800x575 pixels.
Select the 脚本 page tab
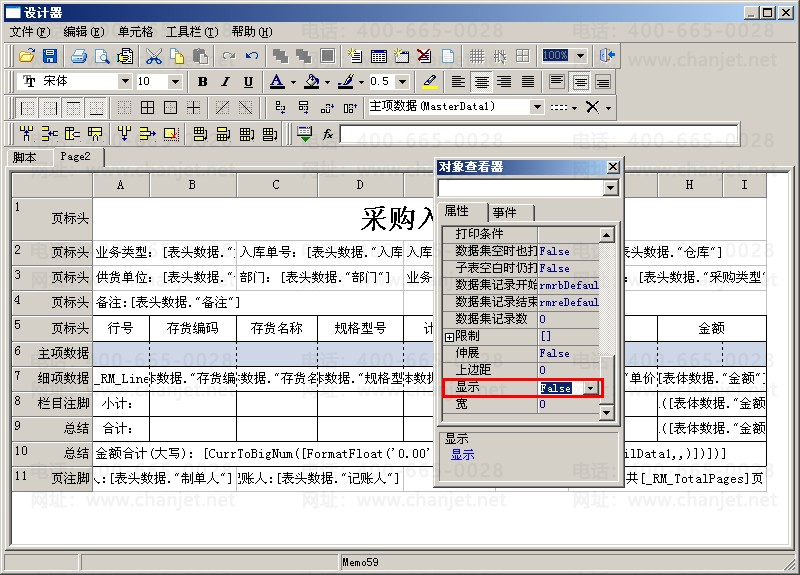[x=25, y=157]
